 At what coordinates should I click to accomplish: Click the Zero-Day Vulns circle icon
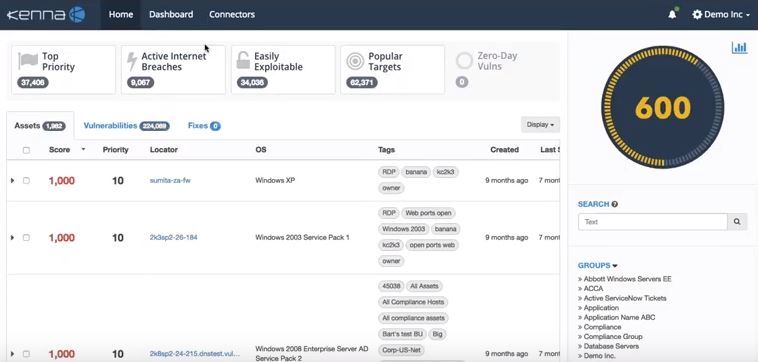(x=464, y=61)
